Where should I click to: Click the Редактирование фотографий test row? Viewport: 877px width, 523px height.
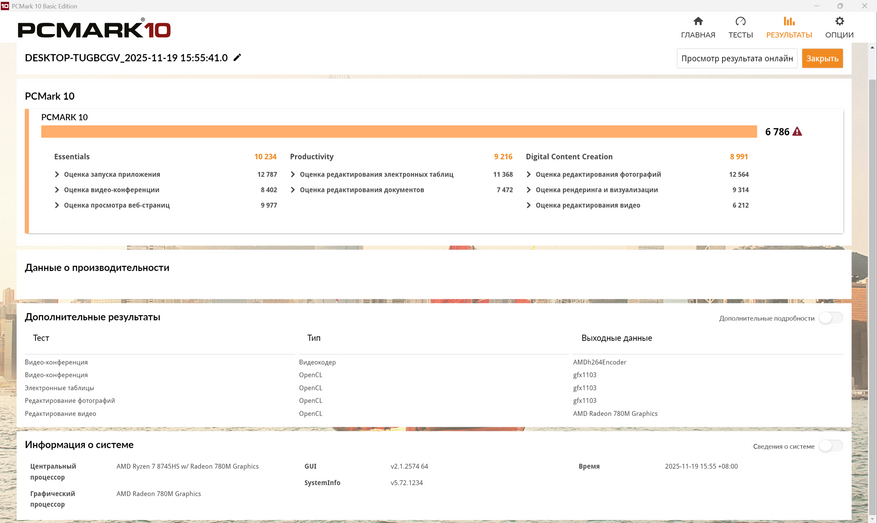[x=69, y=401]
